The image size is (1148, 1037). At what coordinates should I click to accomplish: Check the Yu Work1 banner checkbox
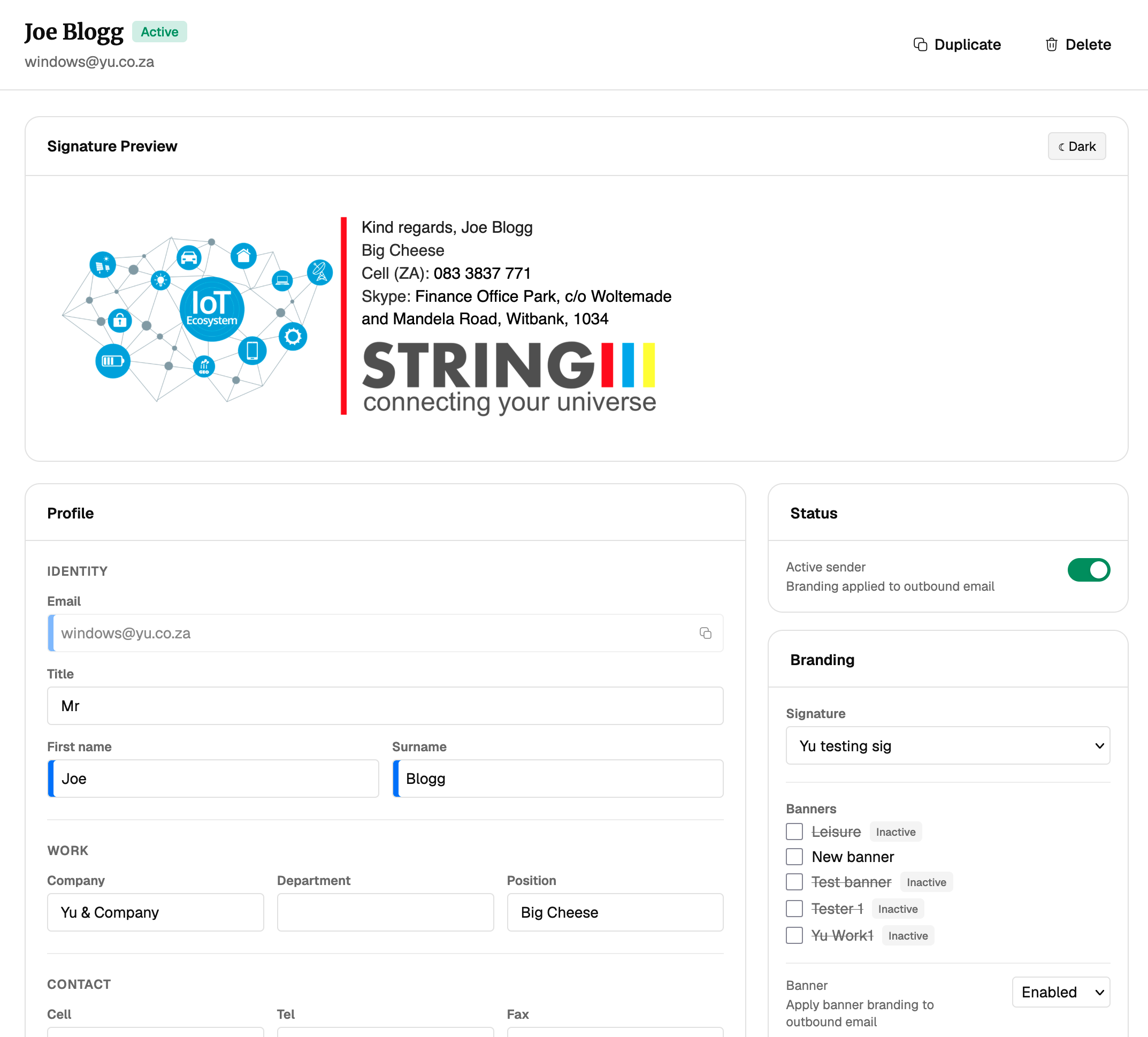coord(794,936)
